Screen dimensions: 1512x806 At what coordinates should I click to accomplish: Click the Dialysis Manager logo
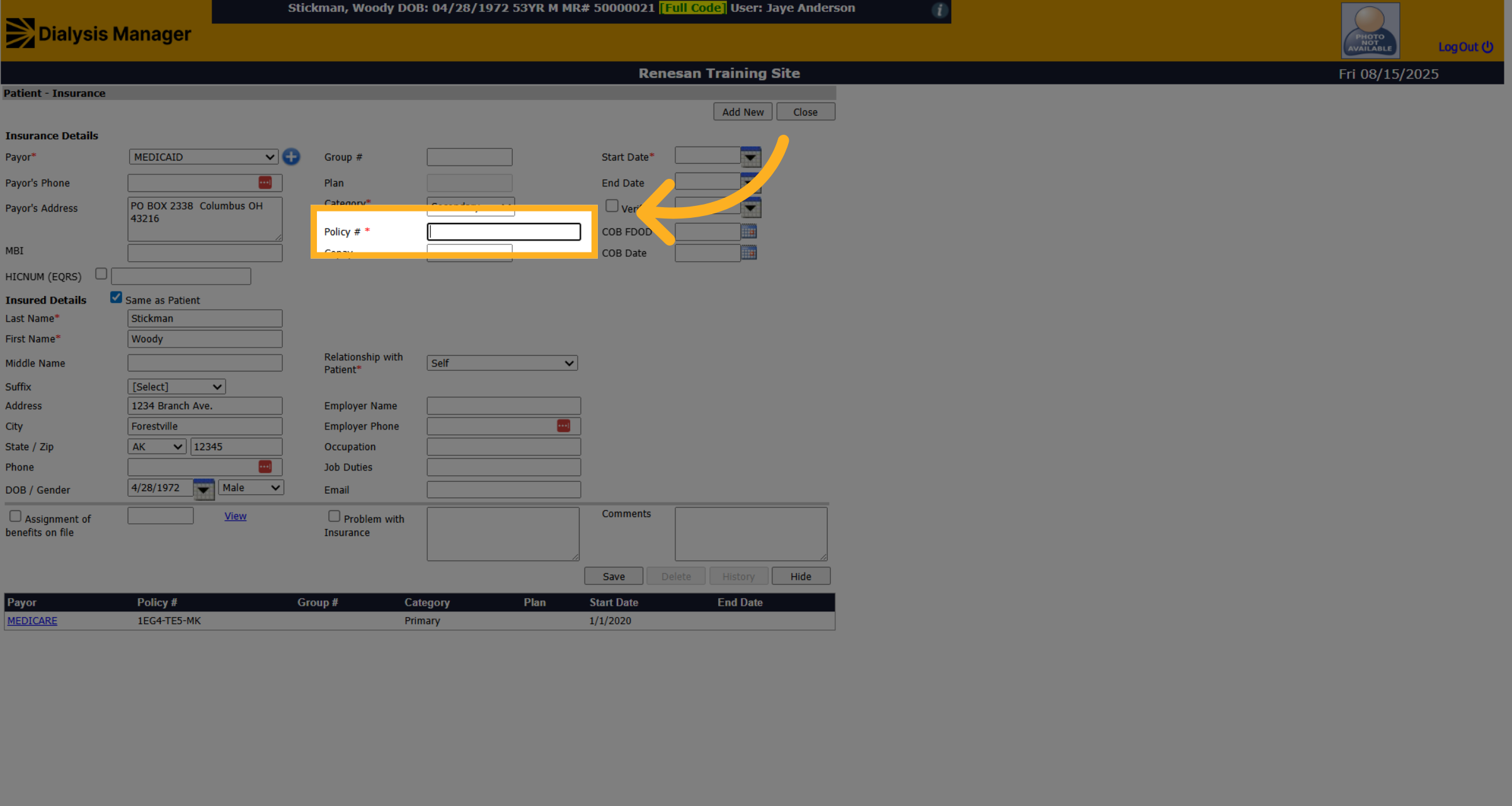pyautogui.click(x=98, y=33)
